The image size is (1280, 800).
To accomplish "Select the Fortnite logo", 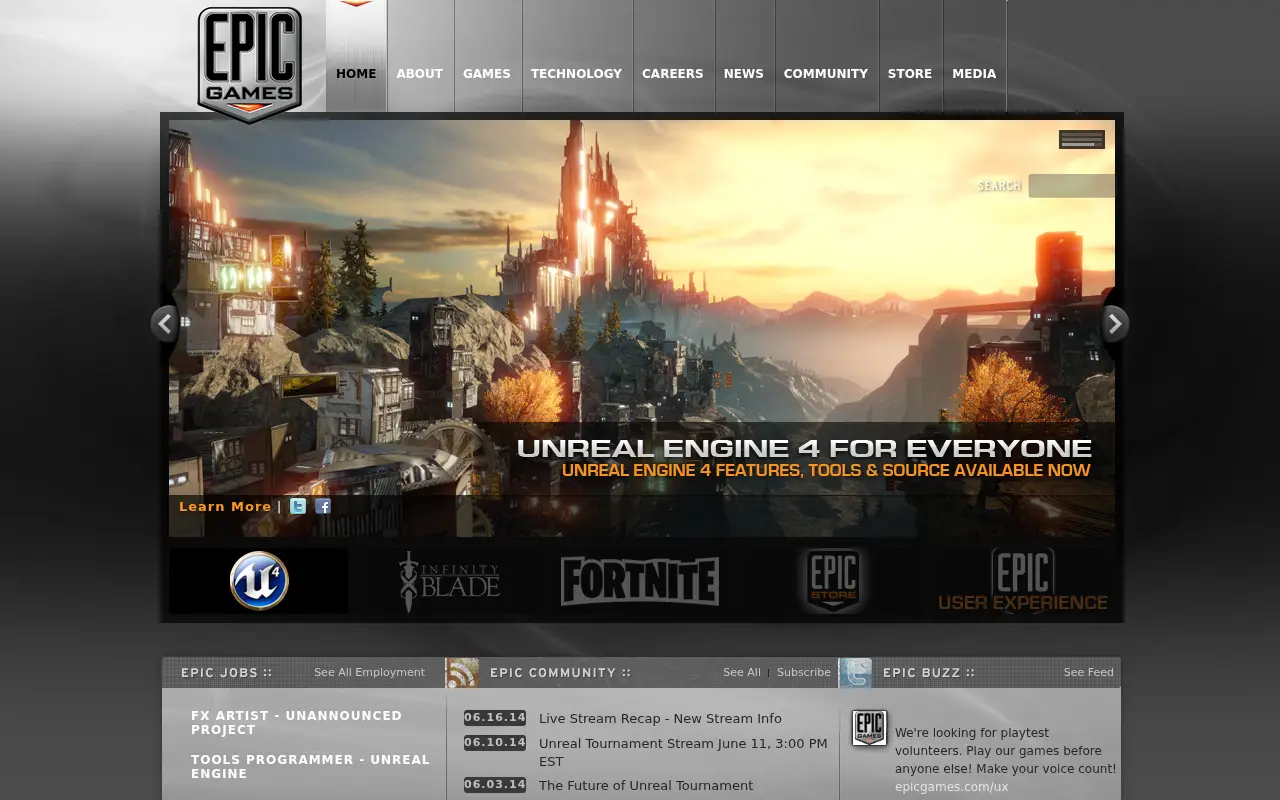I will click(640, 581).
